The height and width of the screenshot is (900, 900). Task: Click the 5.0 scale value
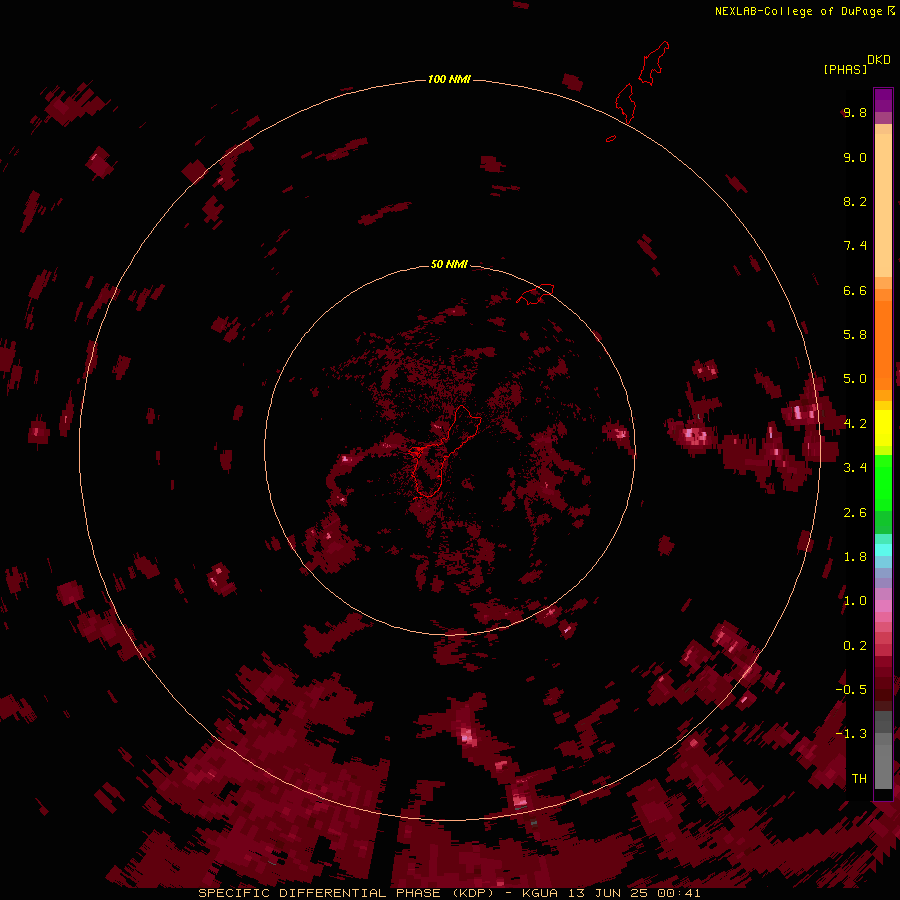click(x=855, y=379)
